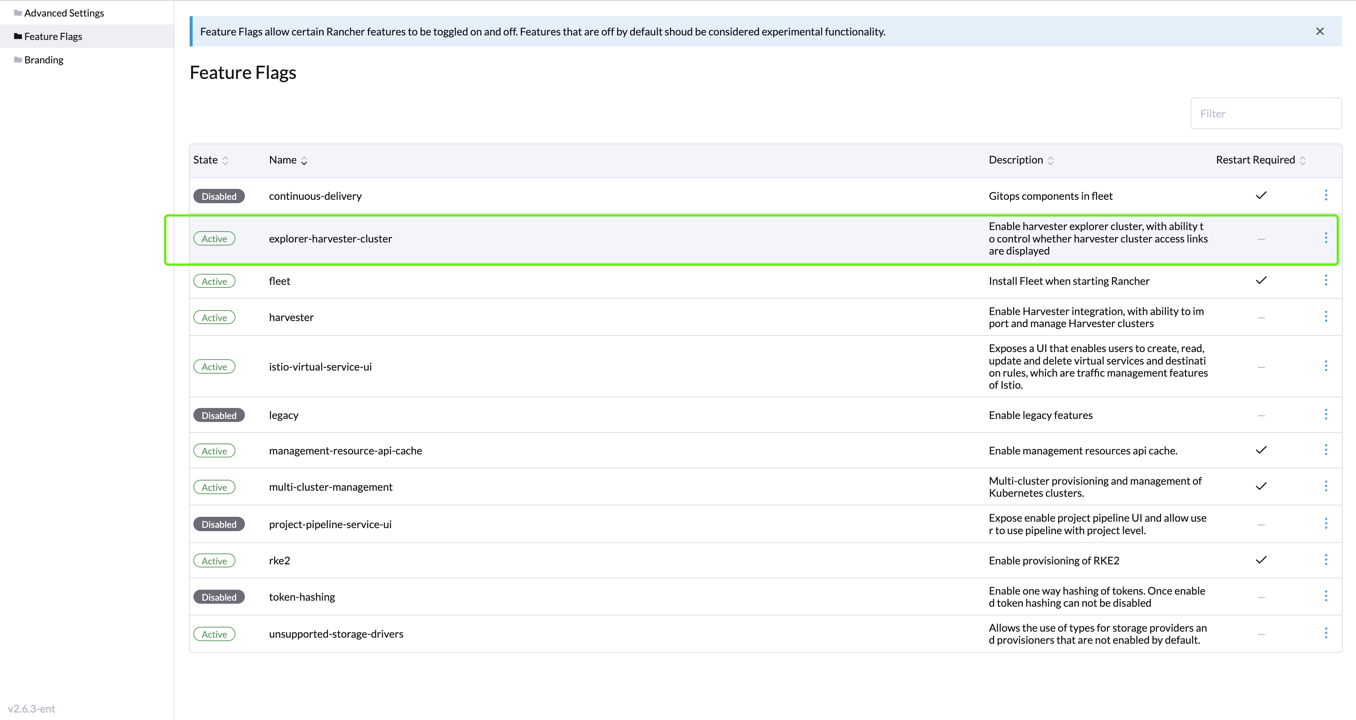Image resolution: width=1356 pixels, height=720 pixels.
Task: Select the istio-virtual-service-ui name cell
Action: [320, 367]
